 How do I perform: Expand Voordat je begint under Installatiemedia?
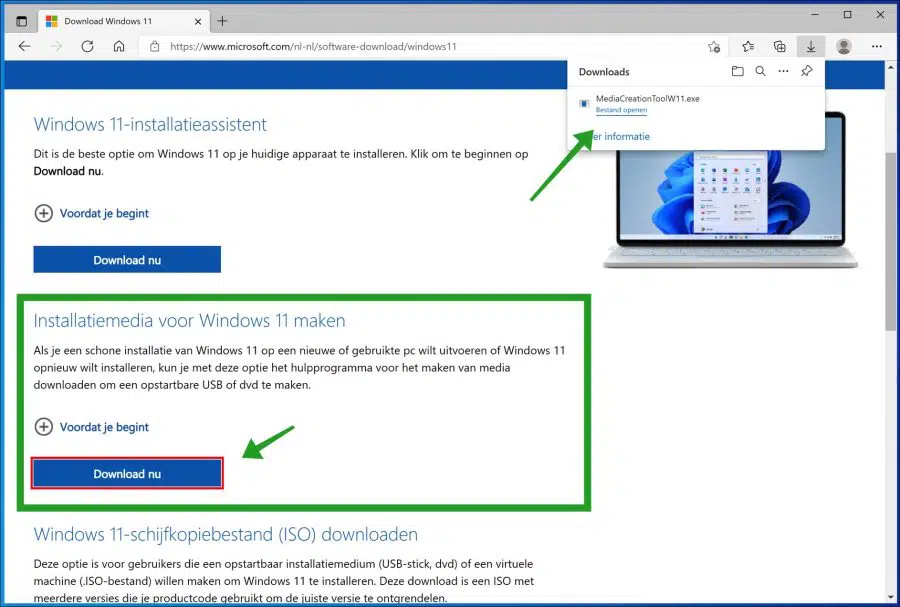point(92,427)
